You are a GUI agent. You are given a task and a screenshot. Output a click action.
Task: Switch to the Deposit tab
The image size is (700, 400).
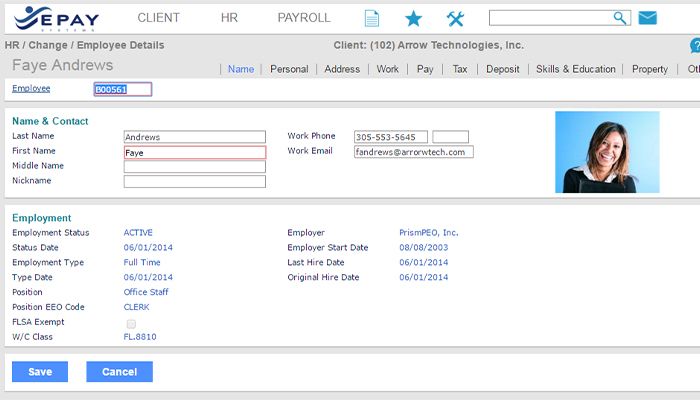click(x=503, y=69)
